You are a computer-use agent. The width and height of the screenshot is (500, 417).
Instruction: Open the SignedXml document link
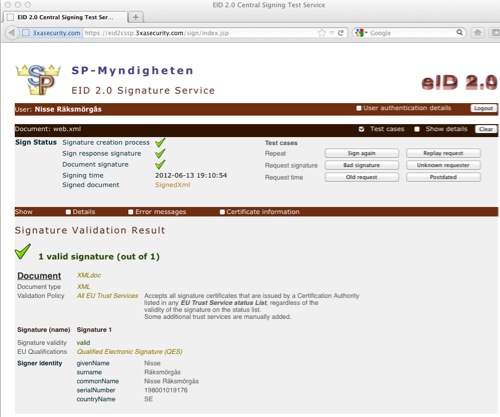(173, 185)
